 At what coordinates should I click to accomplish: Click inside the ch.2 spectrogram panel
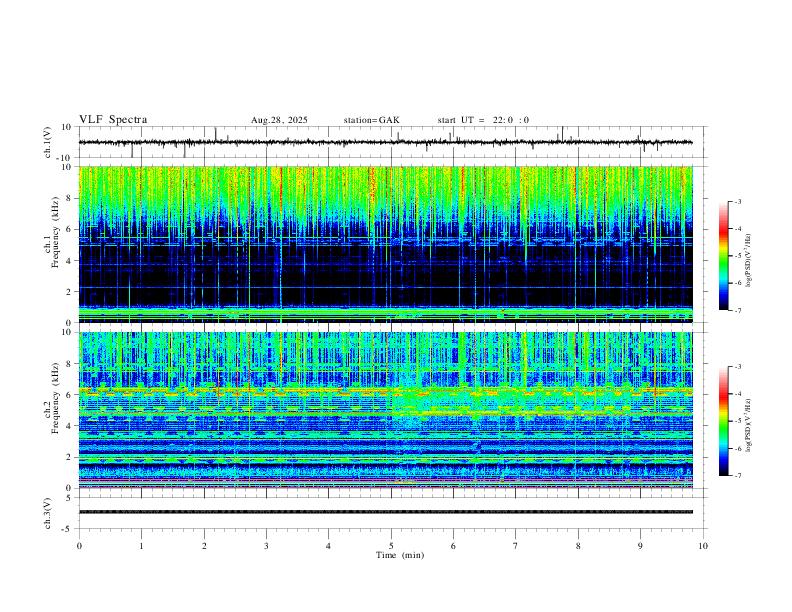click(385, 410)
